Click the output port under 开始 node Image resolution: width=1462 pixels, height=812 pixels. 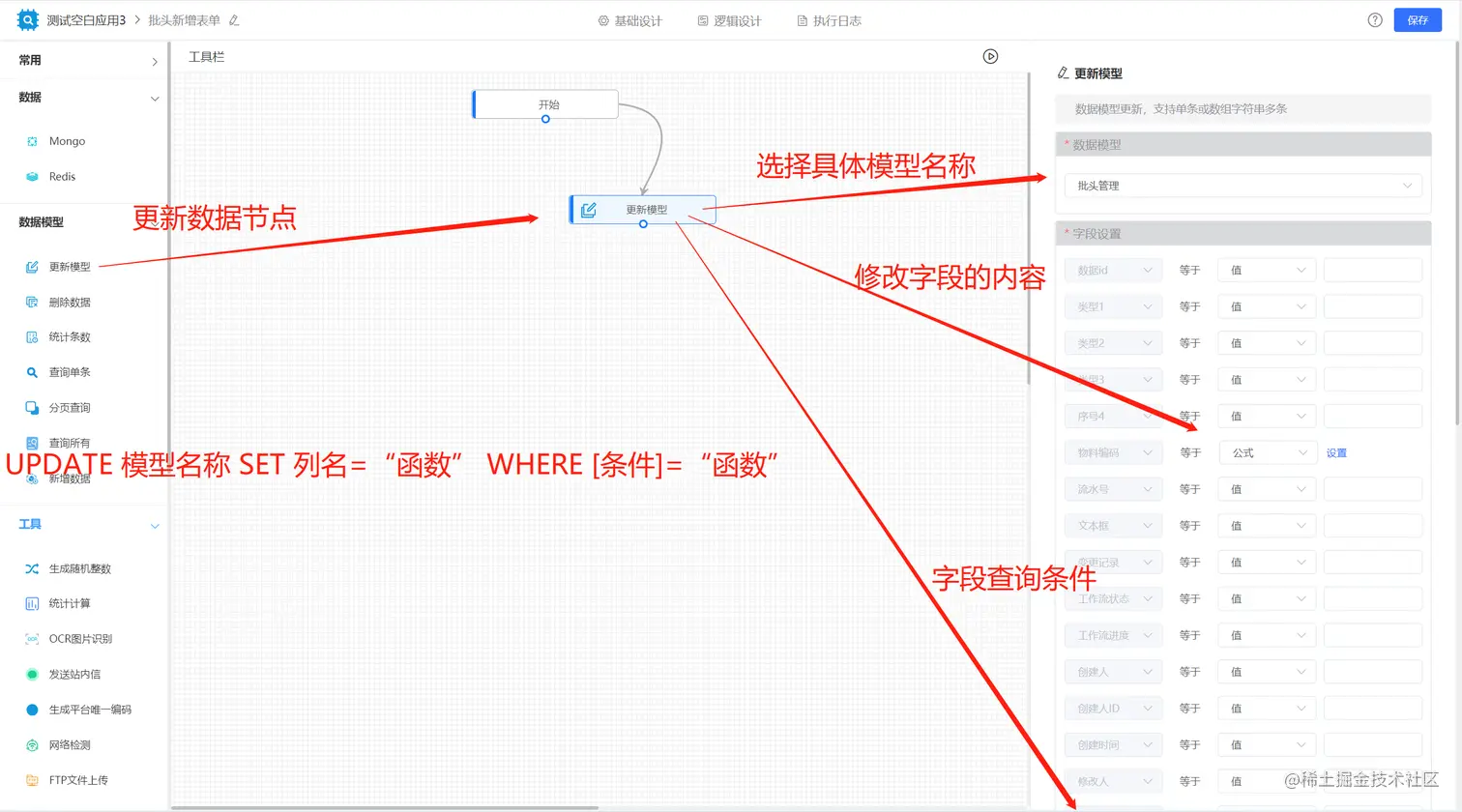click(x=545, y=119)
